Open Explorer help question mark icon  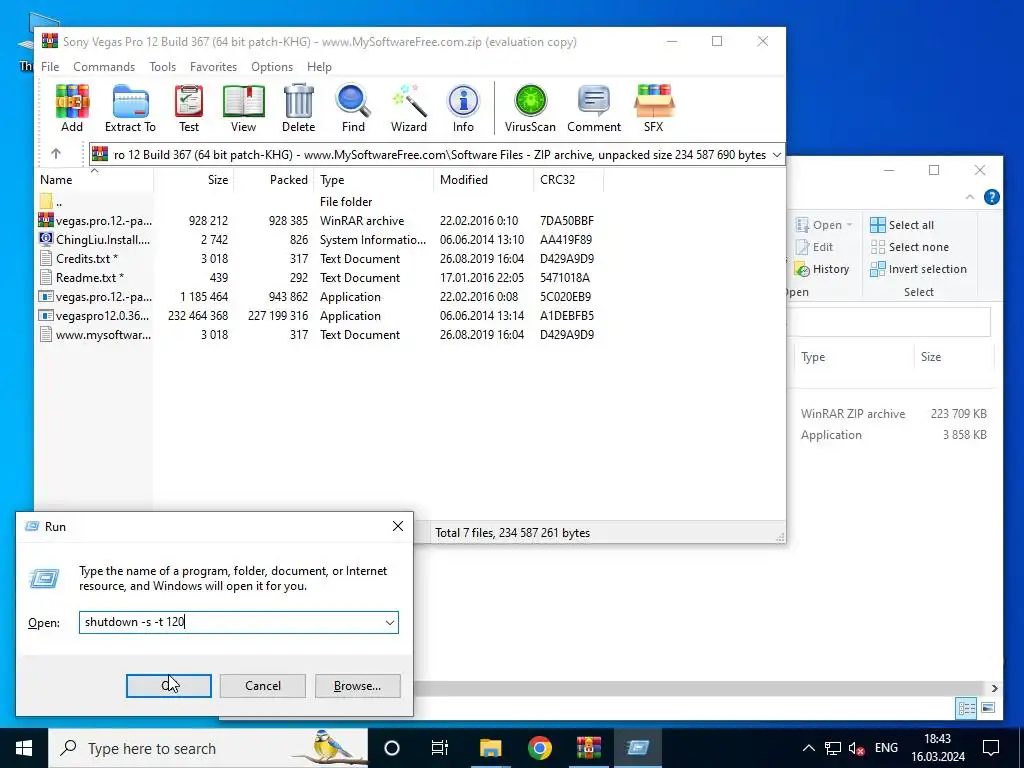(x=991, y=197)
